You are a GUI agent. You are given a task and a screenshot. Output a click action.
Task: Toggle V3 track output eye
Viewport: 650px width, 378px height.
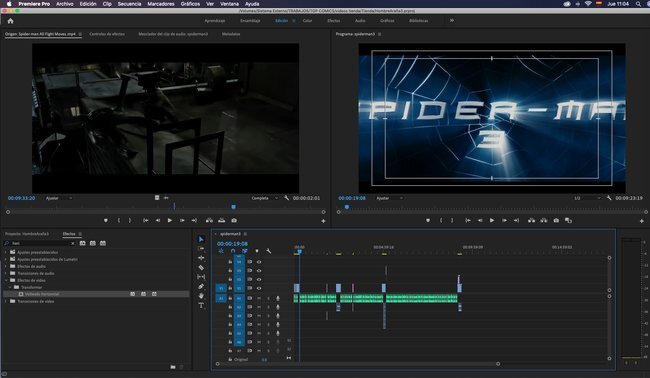pyautogui.click(x=259, y=271)
